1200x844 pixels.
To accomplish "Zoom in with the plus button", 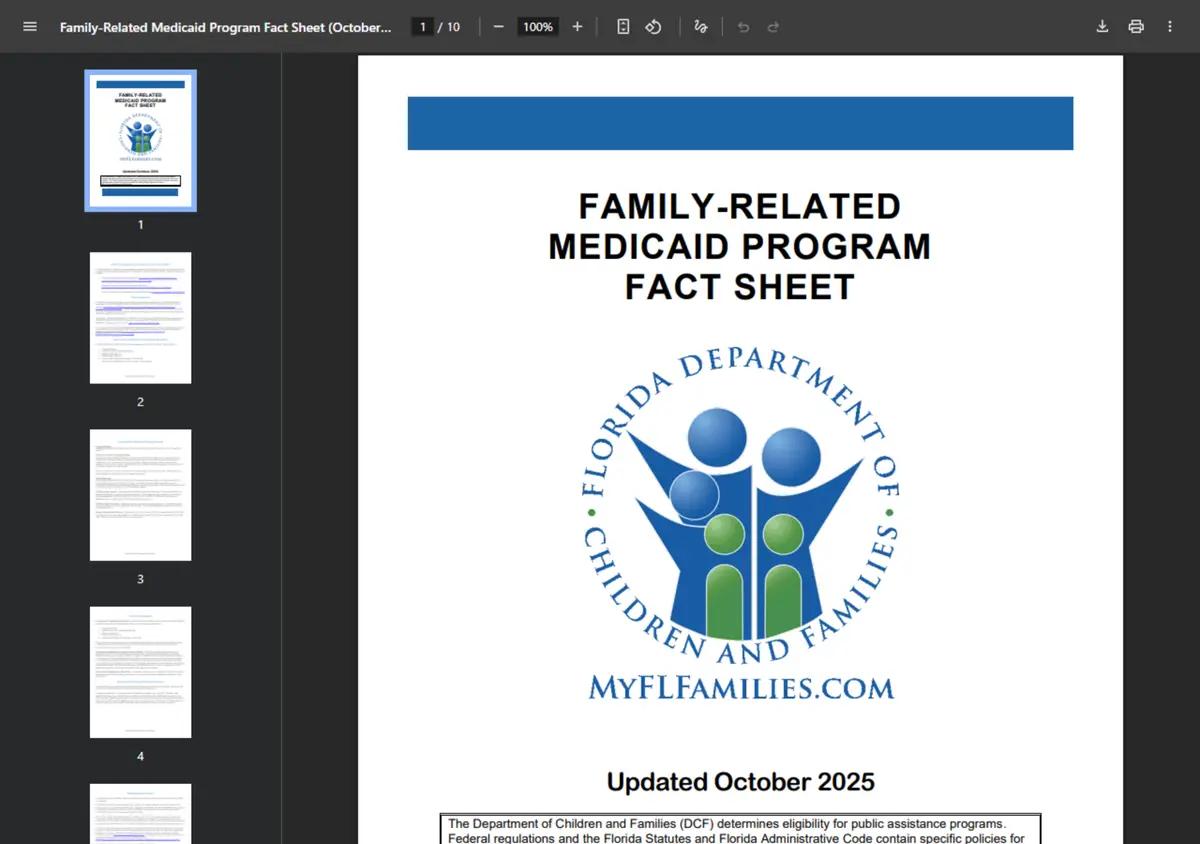I will pyautogui.click(x=577, y=27).
